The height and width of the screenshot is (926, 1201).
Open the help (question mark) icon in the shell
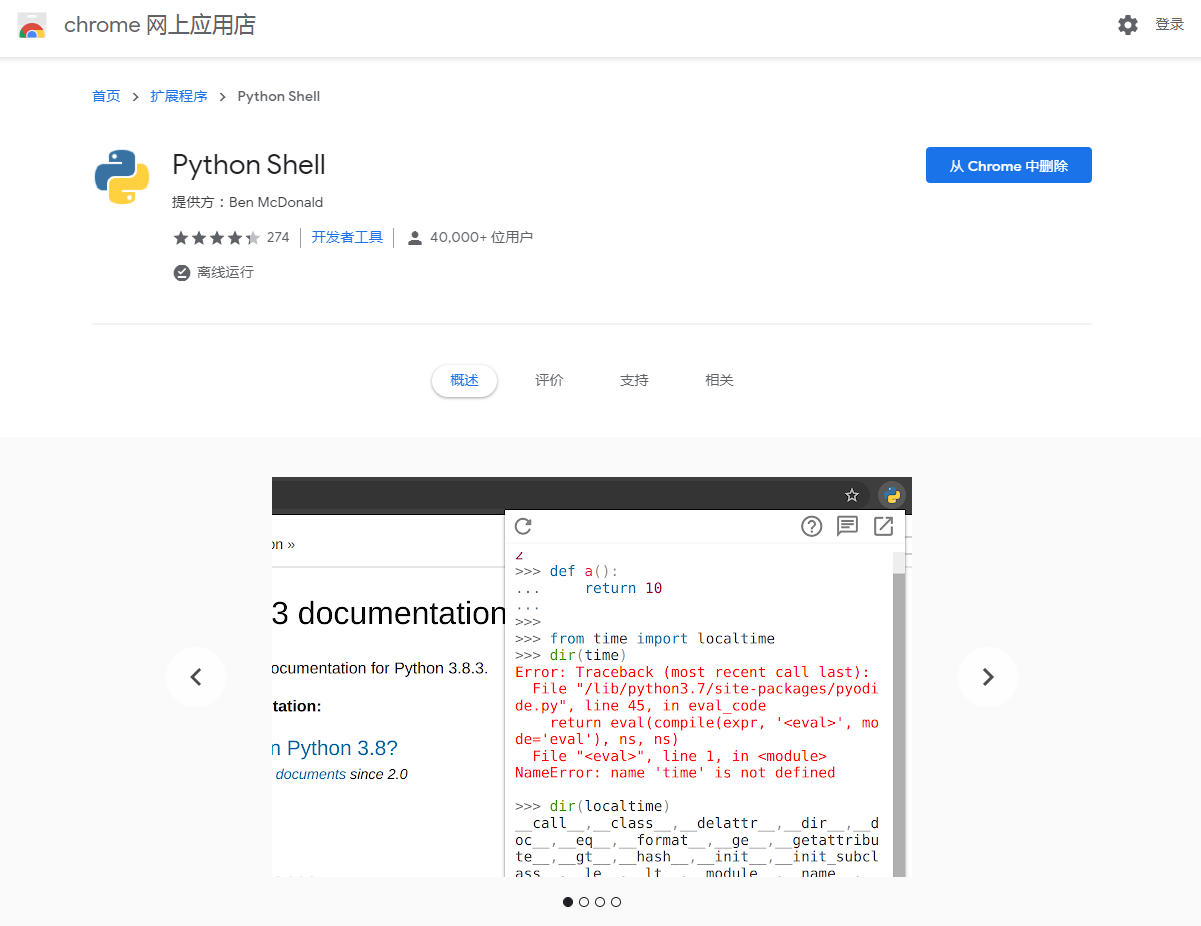pos(811,526)
